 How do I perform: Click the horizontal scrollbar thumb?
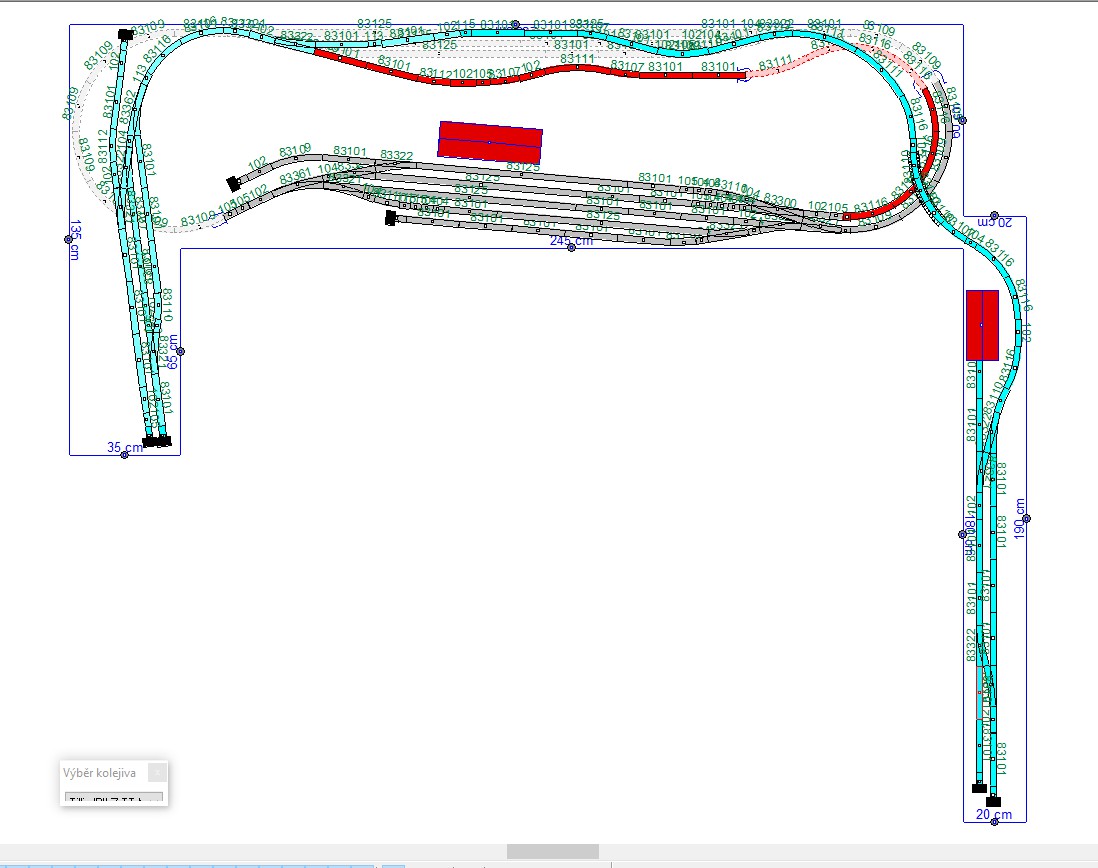(x=553, y=851)
